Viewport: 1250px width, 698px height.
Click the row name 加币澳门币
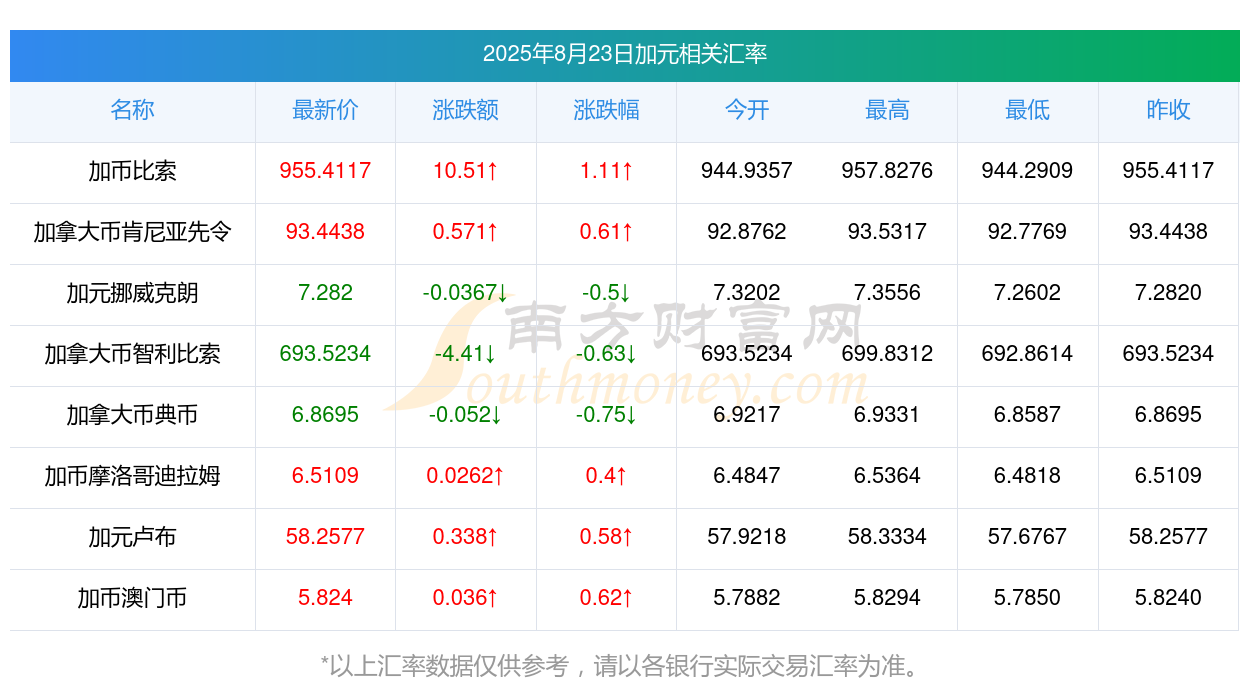(132, 598)
